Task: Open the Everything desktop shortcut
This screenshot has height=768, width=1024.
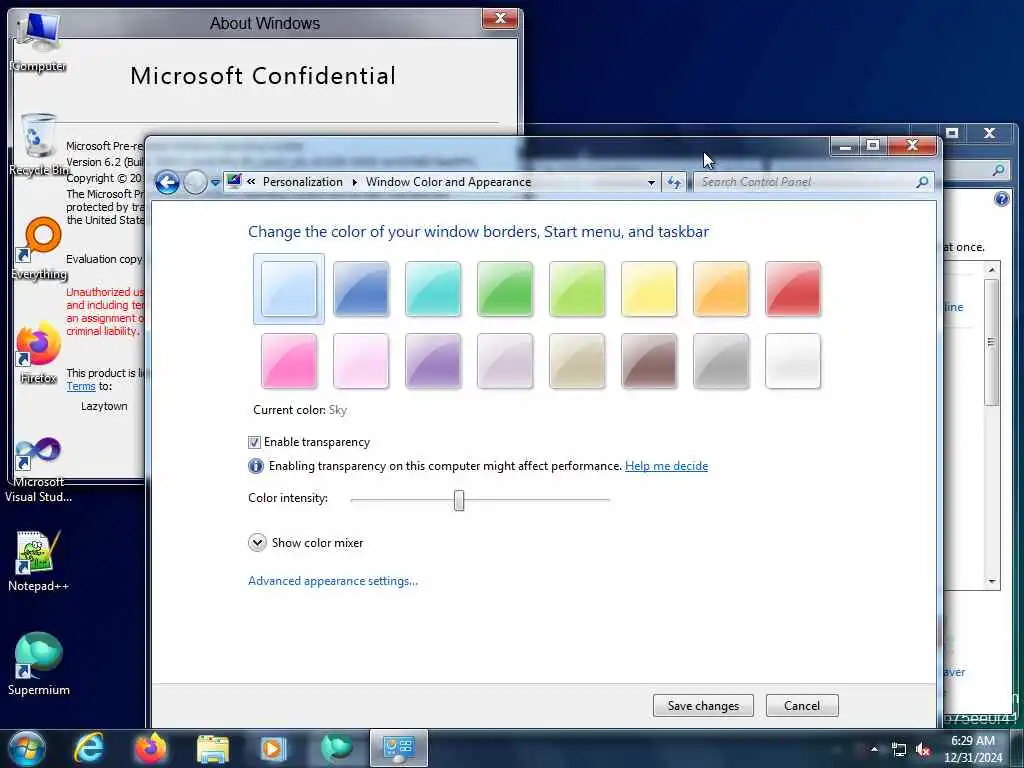Action: click(39, 248)
